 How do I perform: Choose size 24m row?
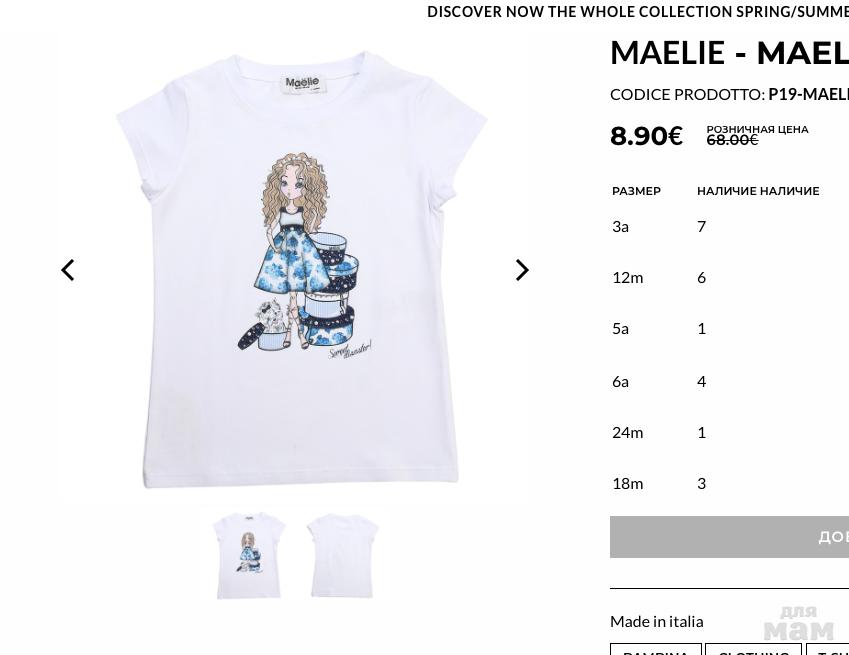(730, 433)
